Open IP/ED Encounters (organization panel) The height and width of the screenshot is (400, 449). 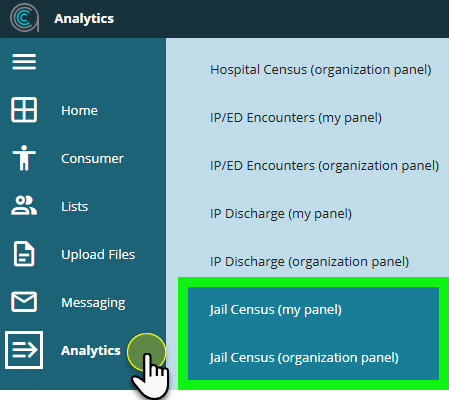click(x=324, y=166)
